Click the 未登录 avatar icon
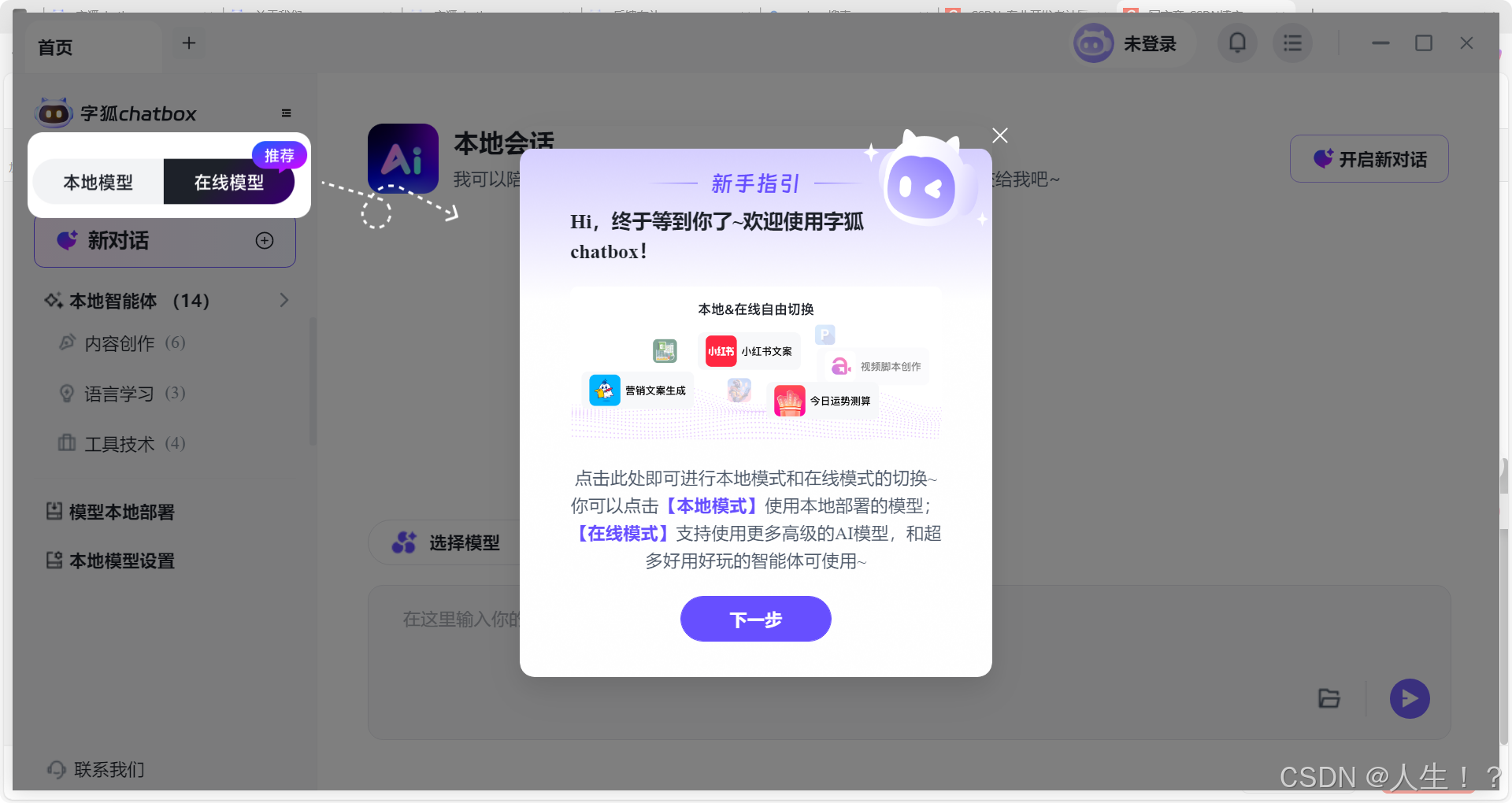Screen dimensions: 1512x803 pyautogui.click(x=1093, y=43)
